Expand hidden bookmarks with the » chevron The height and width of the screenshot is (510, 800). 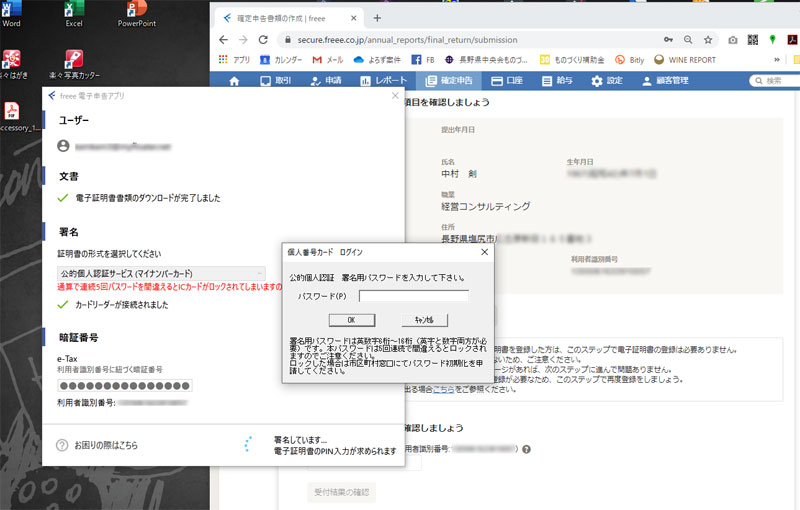pos(777,60)
